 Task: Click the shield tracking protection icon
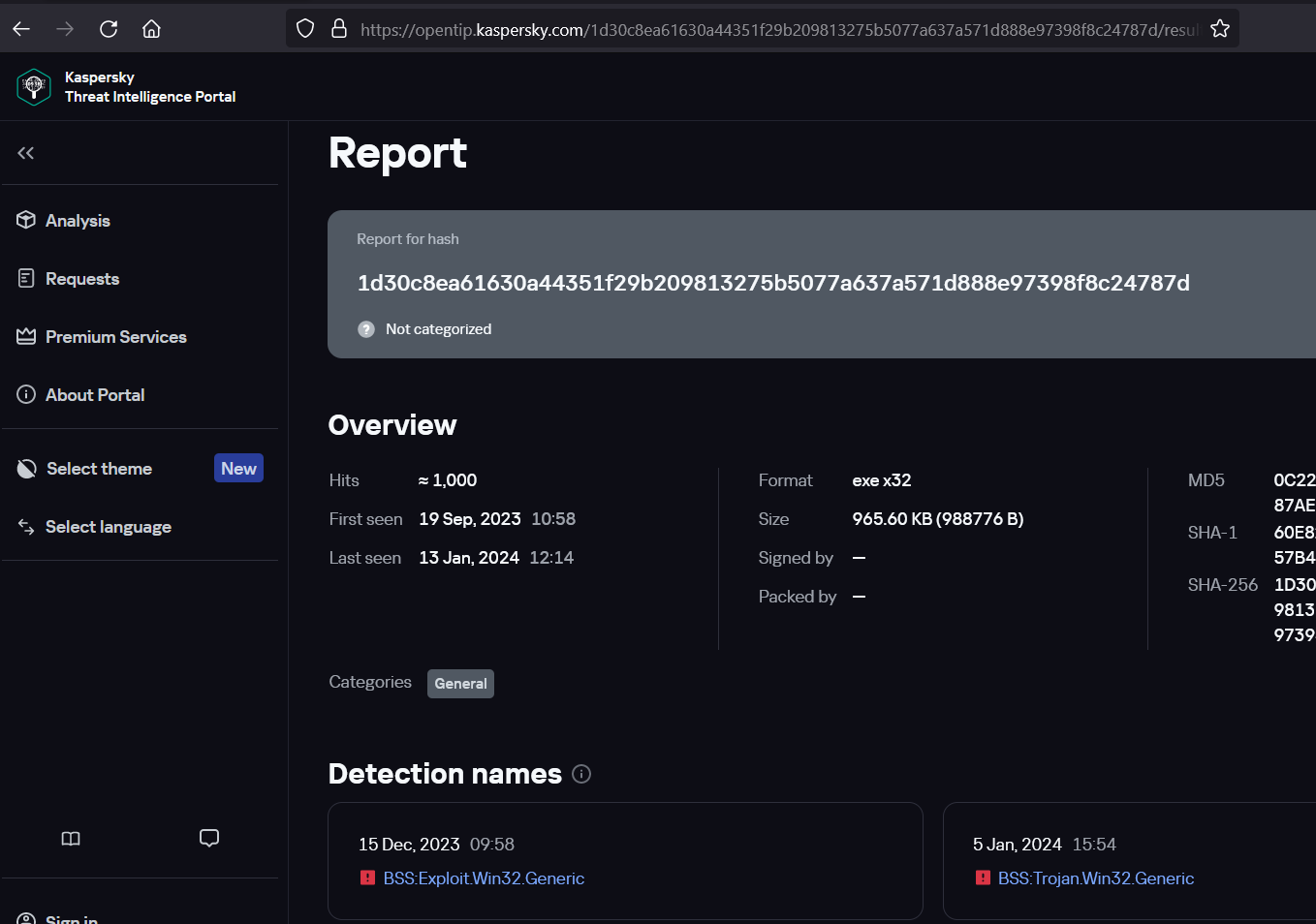(x=305, y=29)
